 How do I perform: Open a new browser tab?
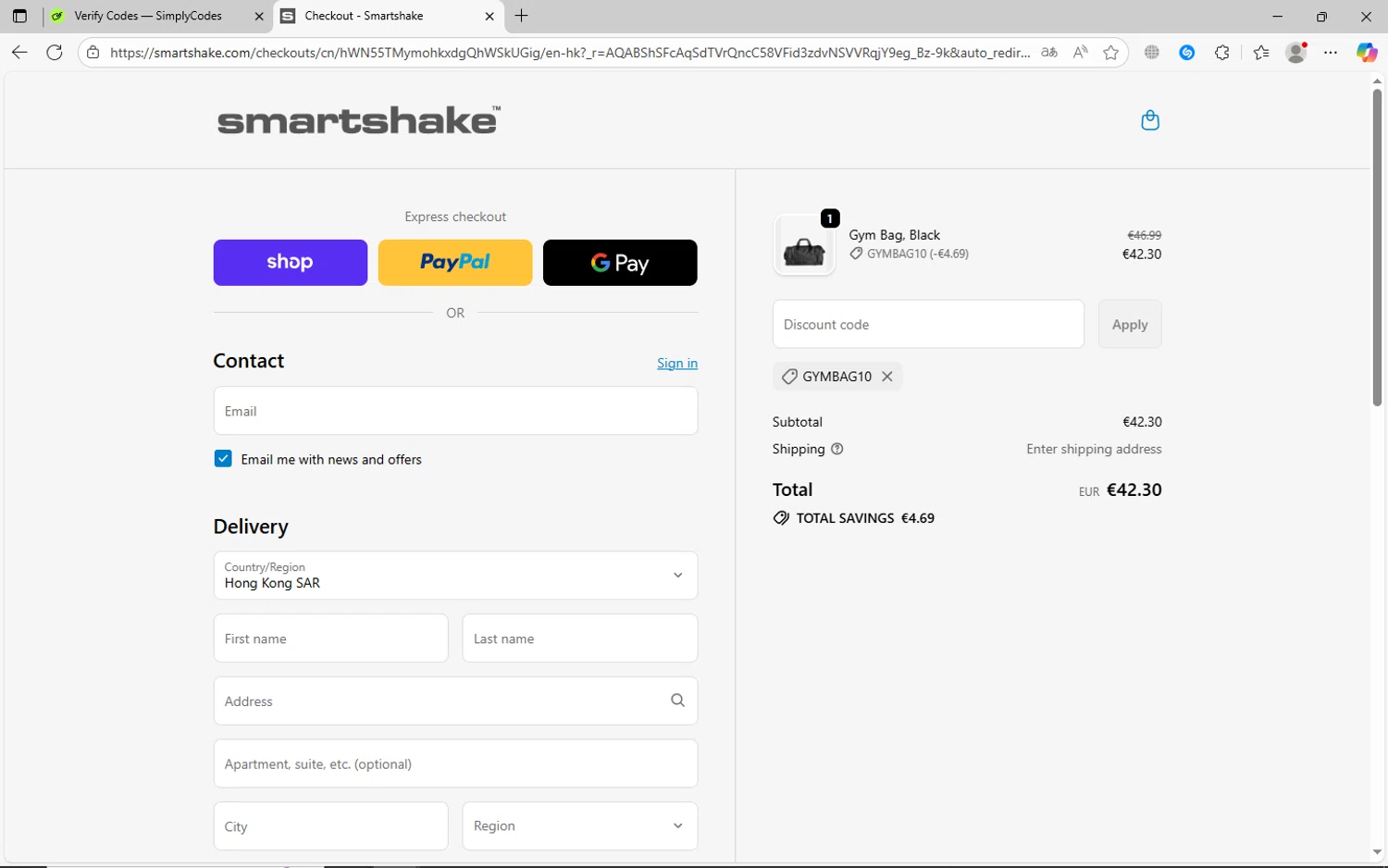522,16
